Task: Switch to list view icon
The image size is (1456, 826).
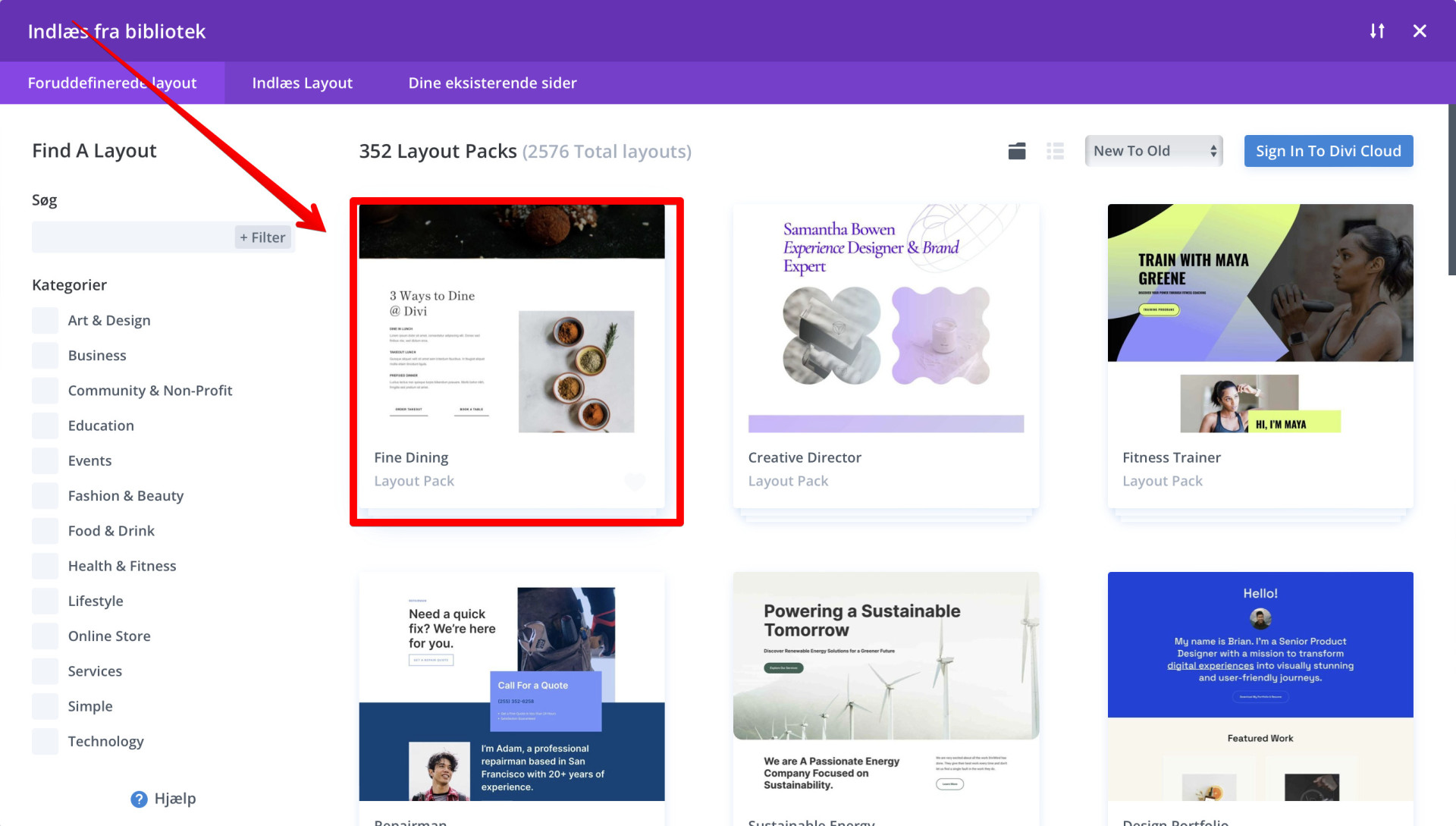Action: pos(1055,151)
